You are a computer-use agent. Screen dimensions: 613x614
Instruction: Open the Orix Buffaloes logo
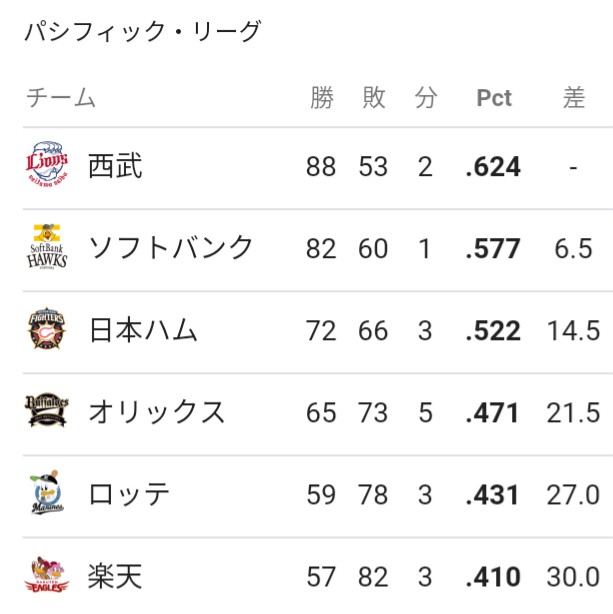pyautogui.click(x=47, y=410)
